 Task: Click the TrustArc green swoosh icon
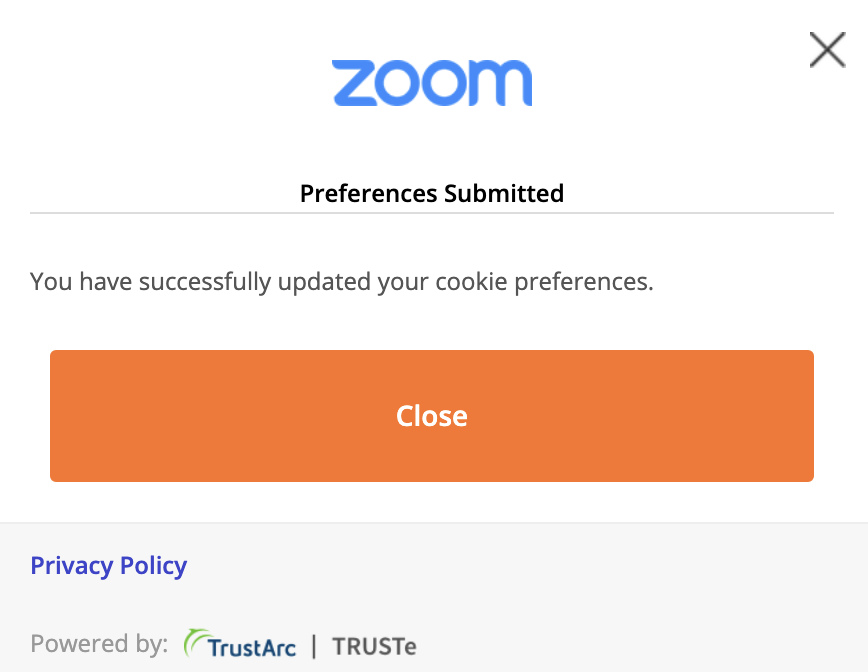click(194, 643)
